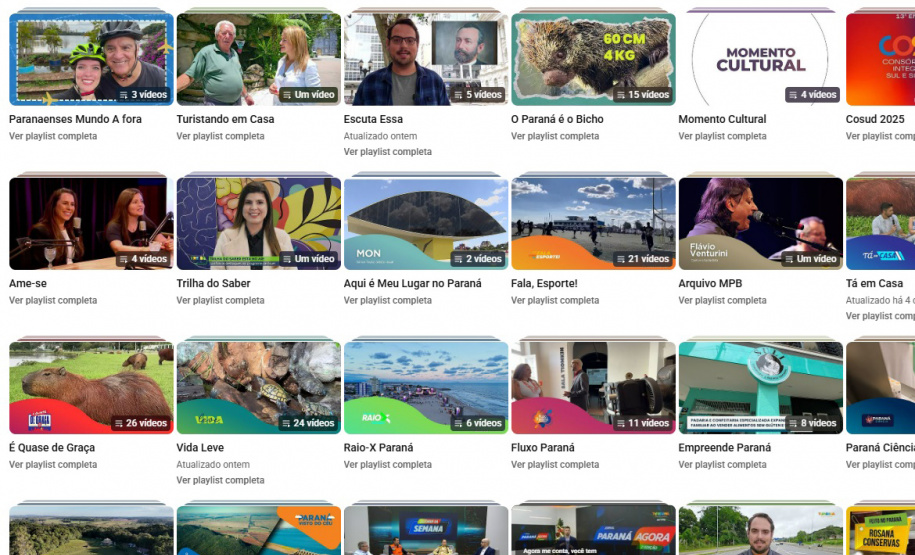Screen dimensions: 915x555
Task: Click the 15 vídeos playlist count badge
Action: [642, 95]
